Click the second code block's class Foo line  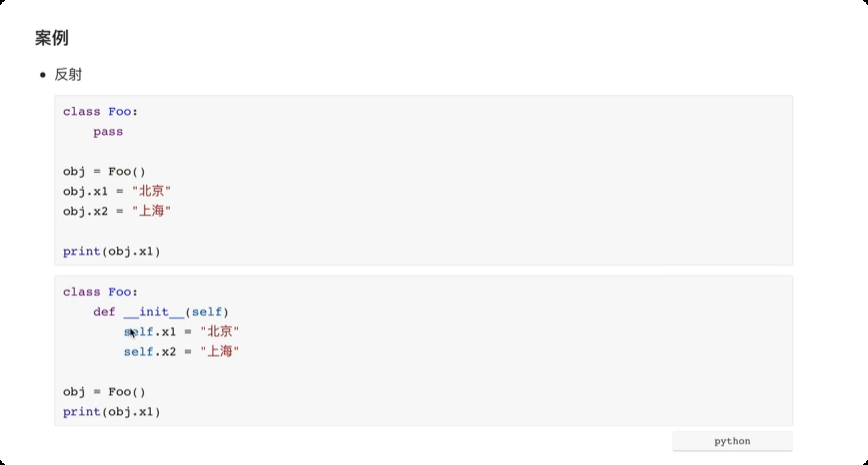coord(100,291)
